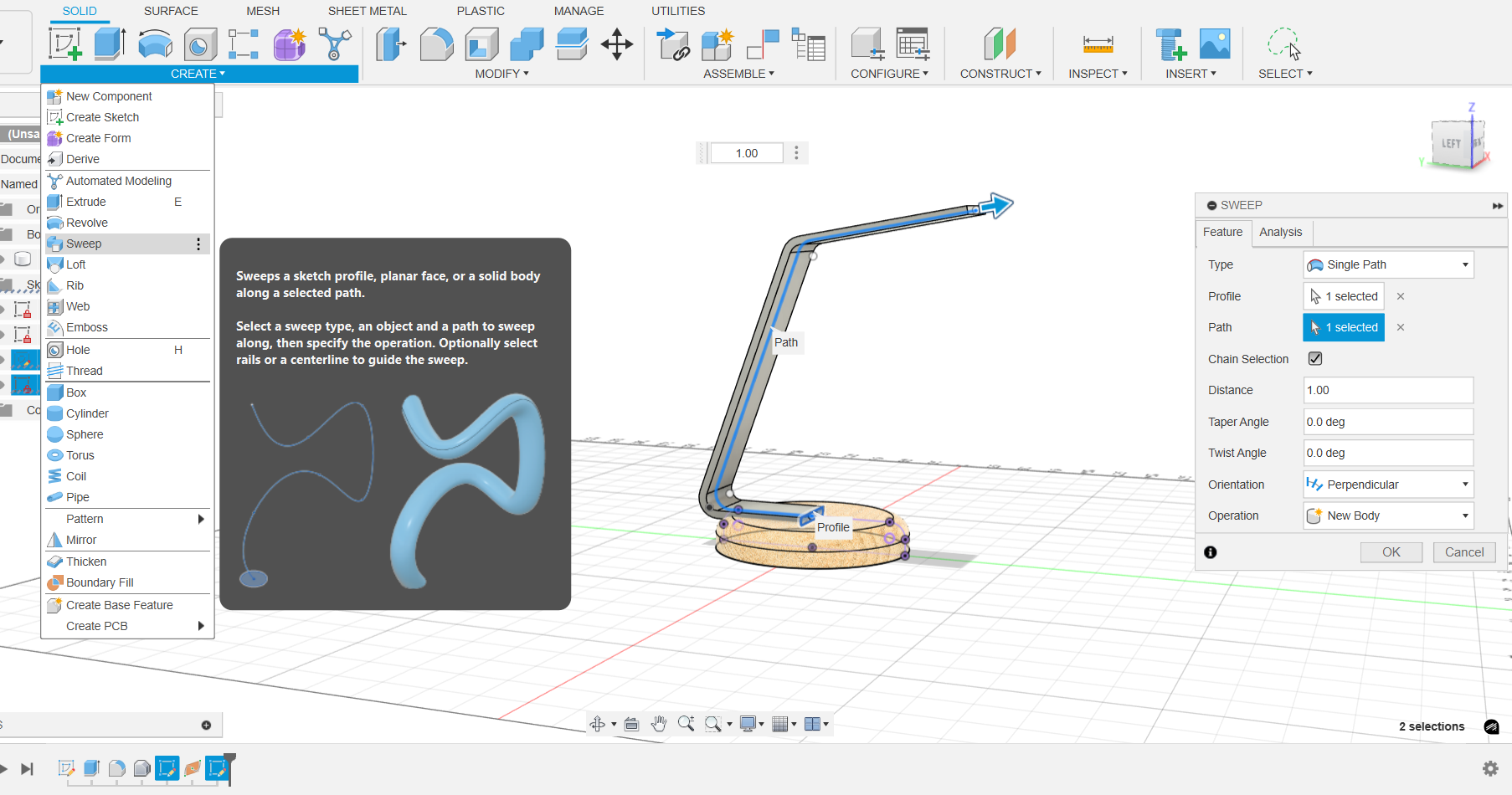Select the Fillet icon in Modify group

pos(436,44)
